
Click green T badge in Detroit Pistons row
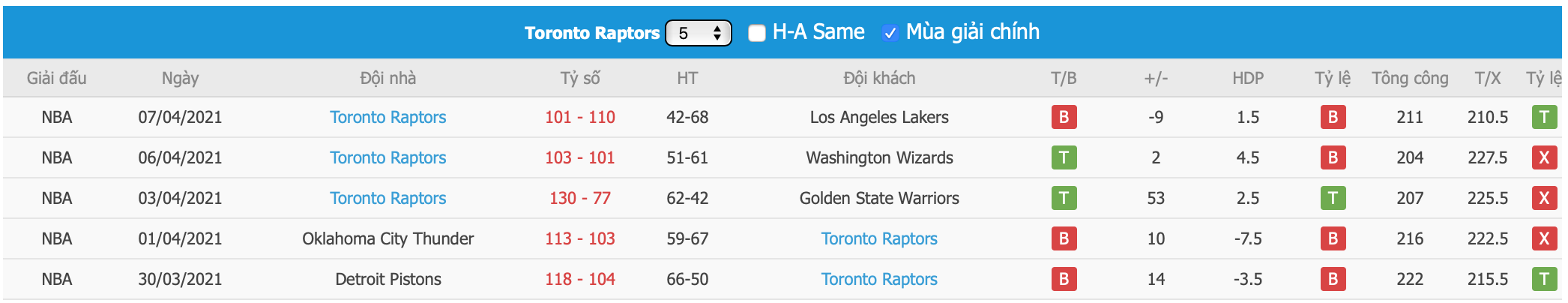click(x=1544, y=279)
